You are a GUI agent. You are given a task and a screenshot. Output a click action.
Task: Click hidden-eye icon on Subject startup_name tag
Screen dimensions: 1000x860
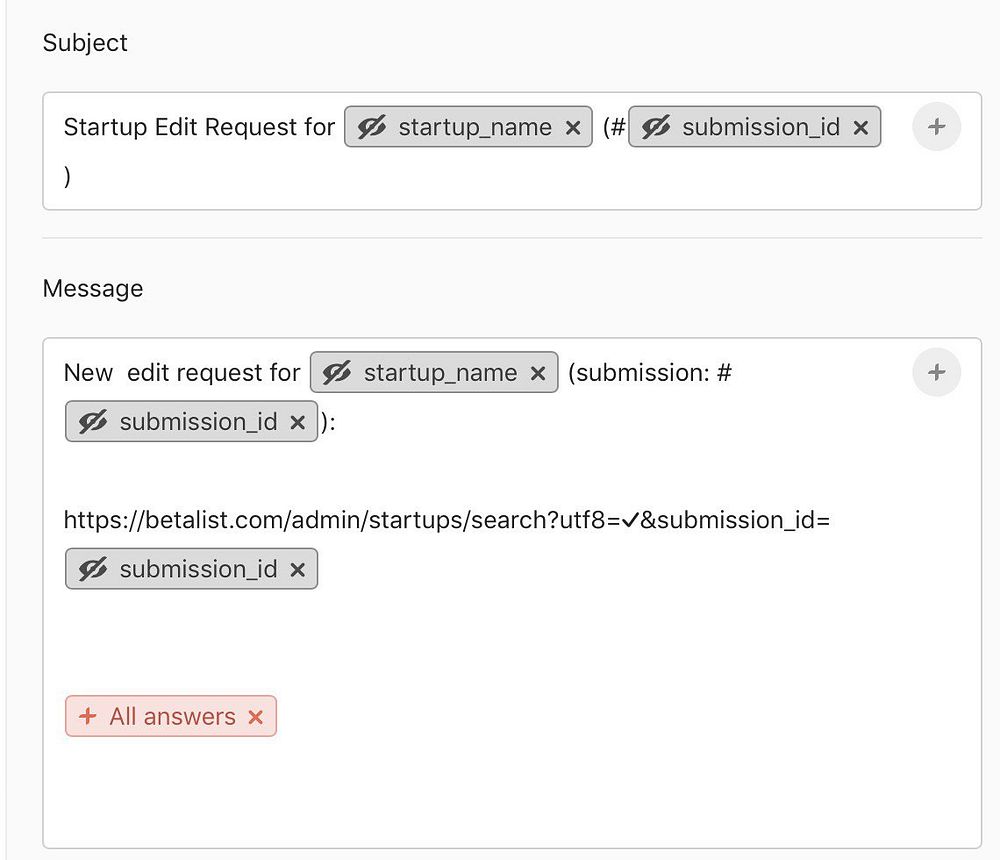pos(372,128)
